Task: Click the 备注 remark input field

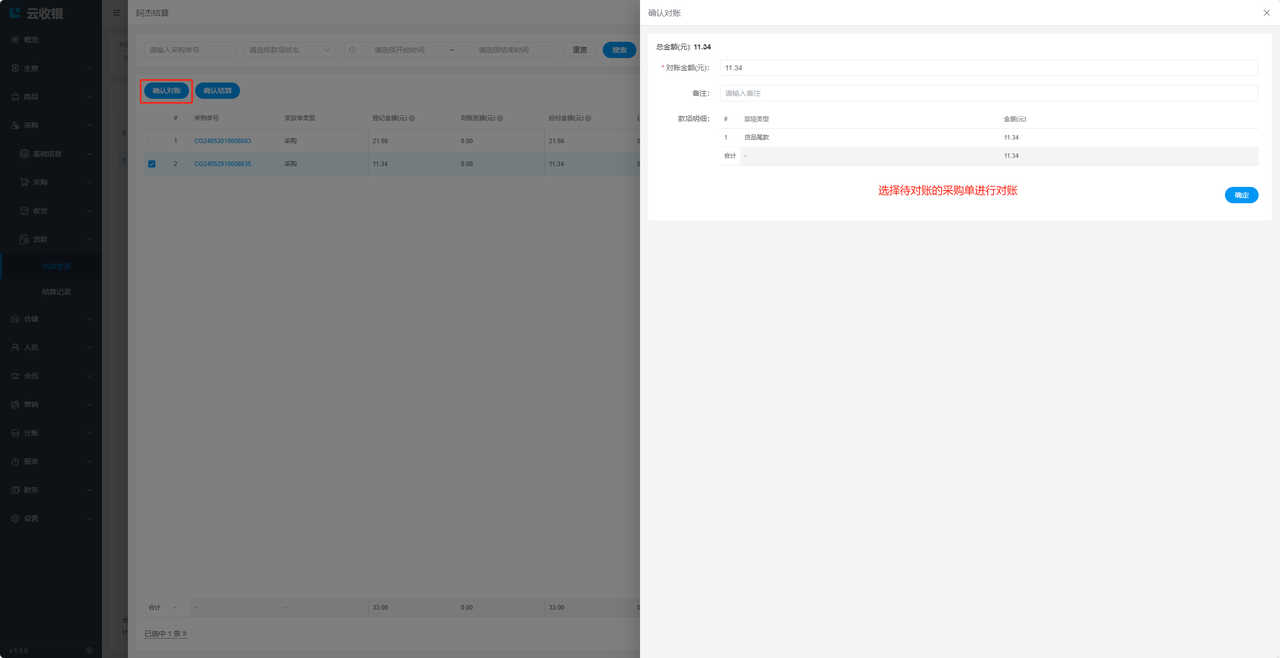Action: (x=988, y=93)
